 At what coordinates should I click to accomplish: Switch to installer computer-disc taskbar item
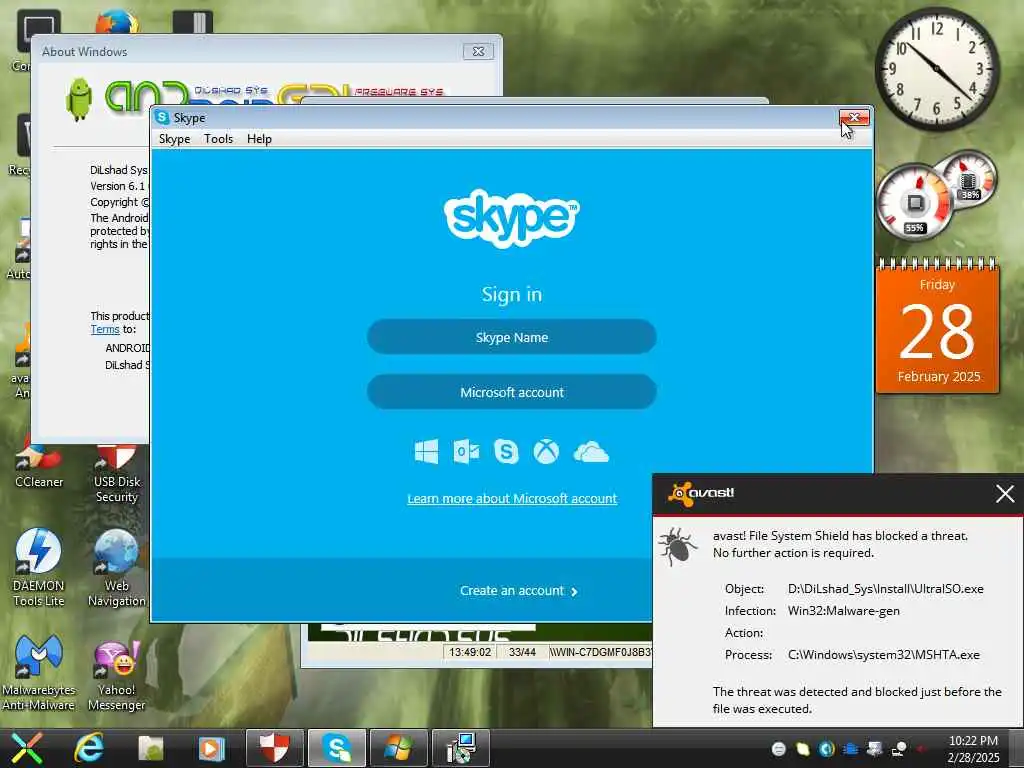[460, 748]
